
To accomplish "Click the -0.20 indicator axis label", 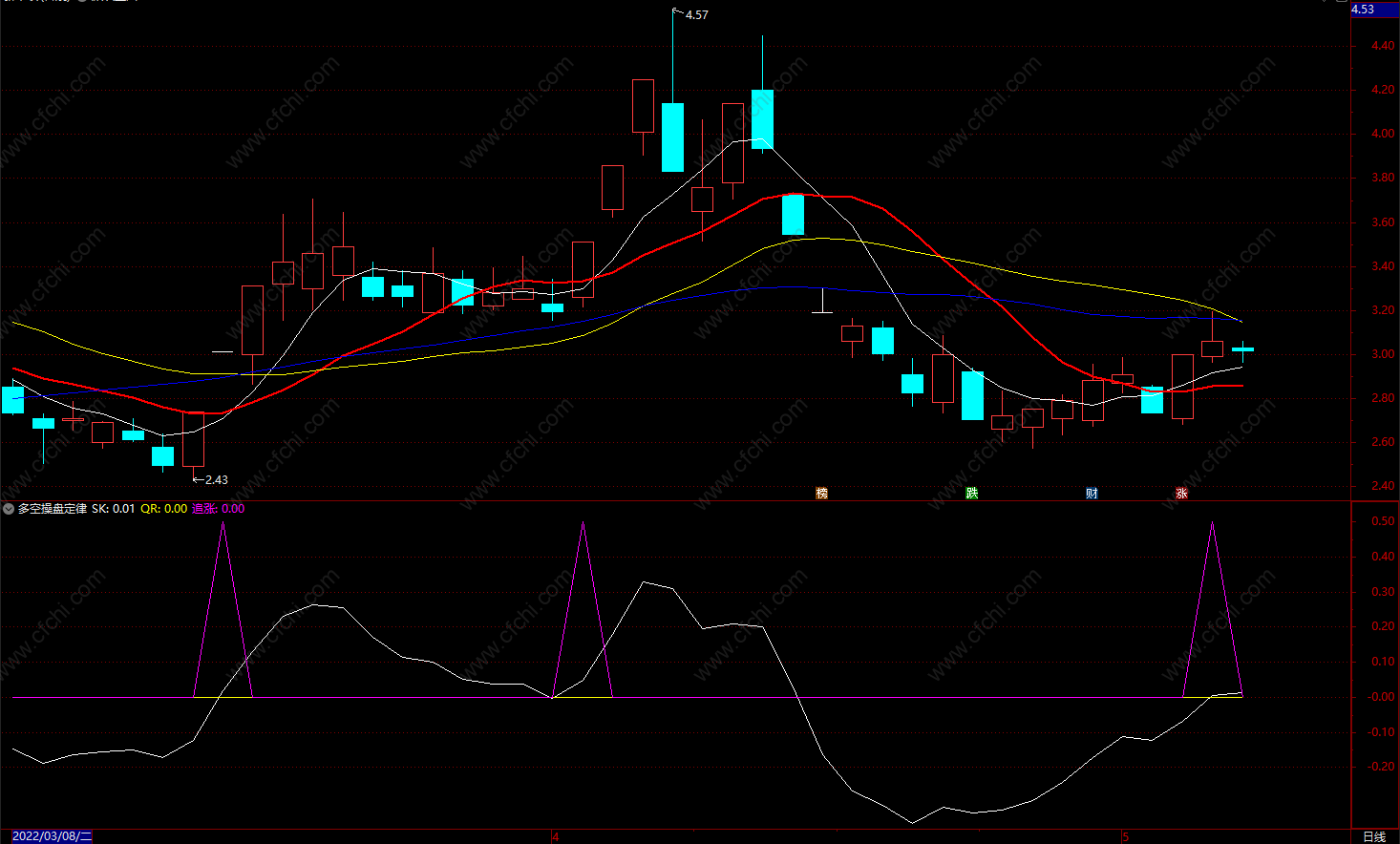I will pos(1380,767).
